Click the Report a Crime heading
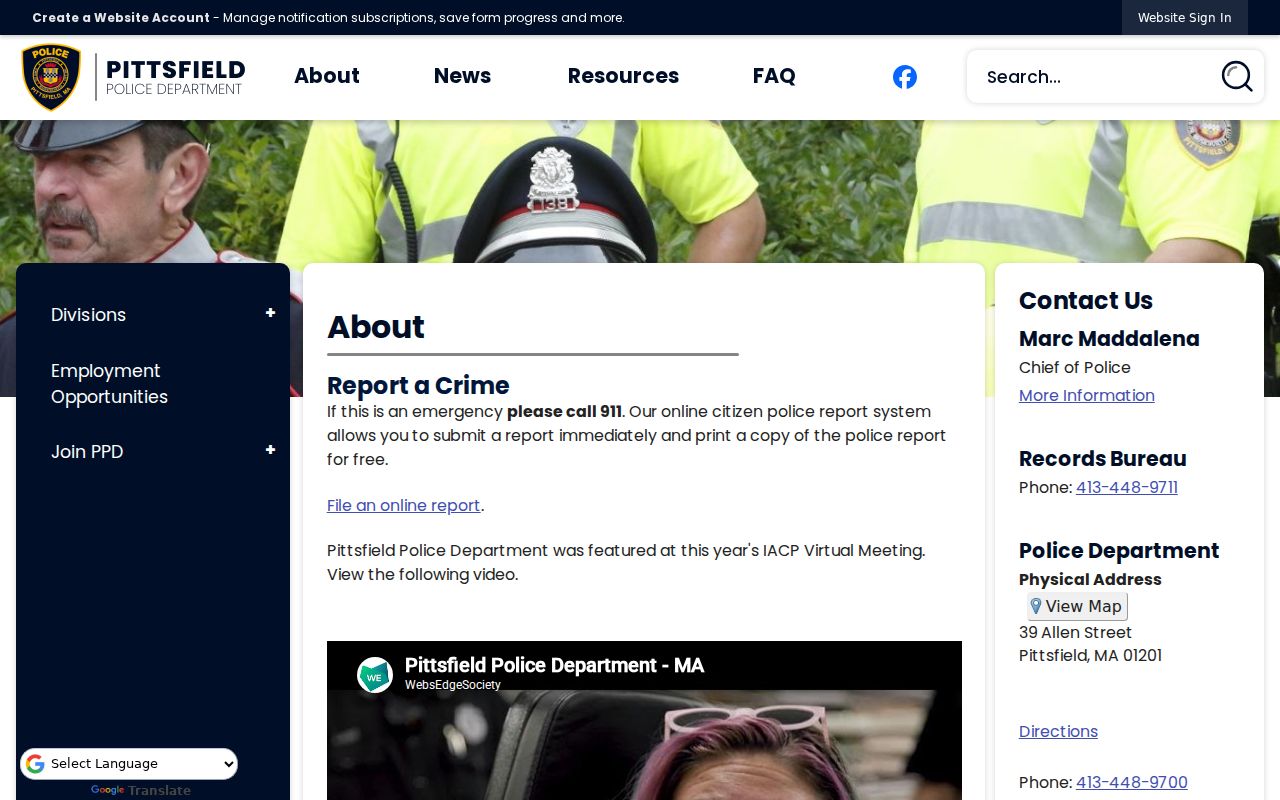 click(418, 386)
